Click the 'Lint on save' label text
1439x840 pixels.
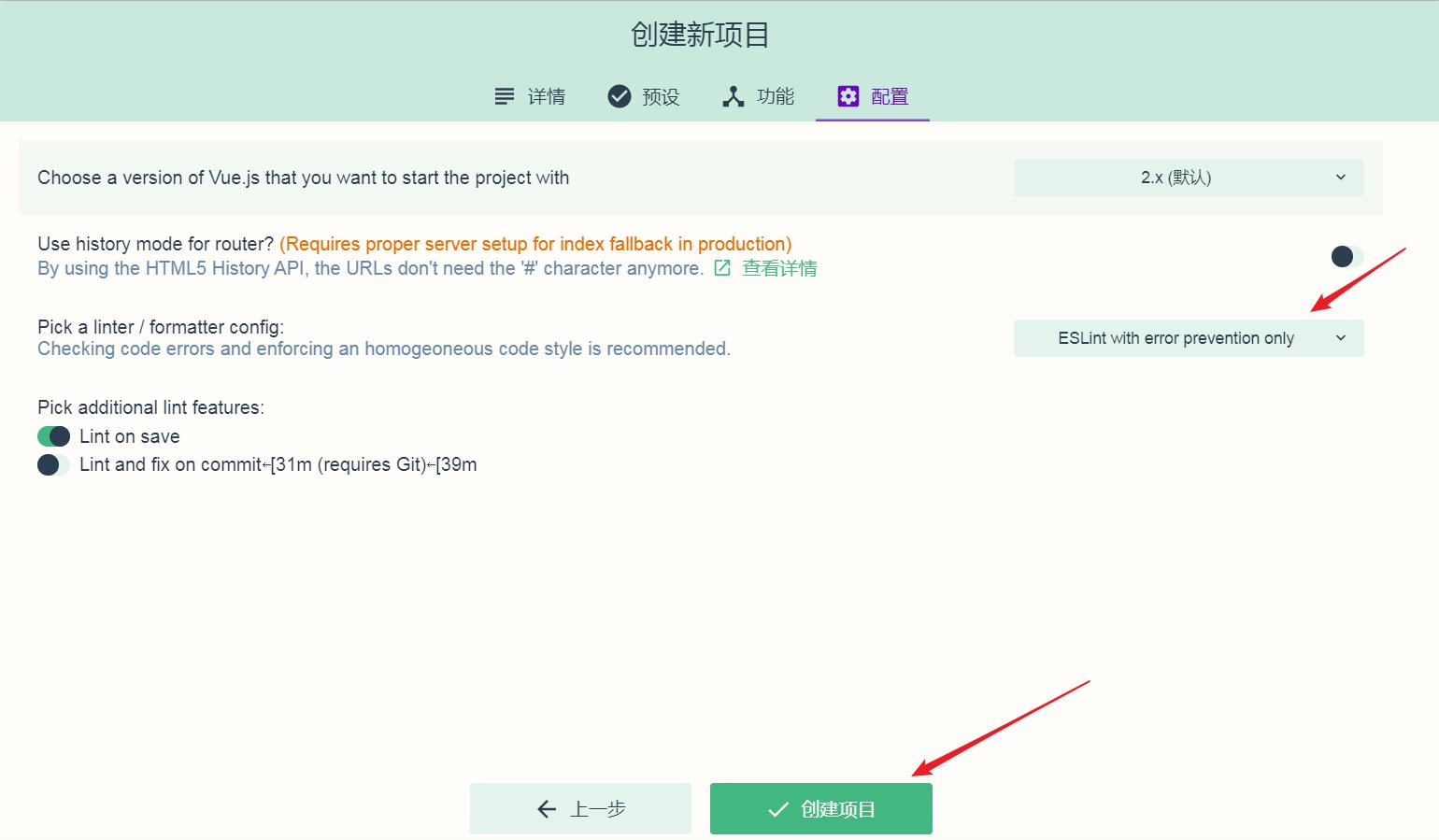(x=130, y=436)
